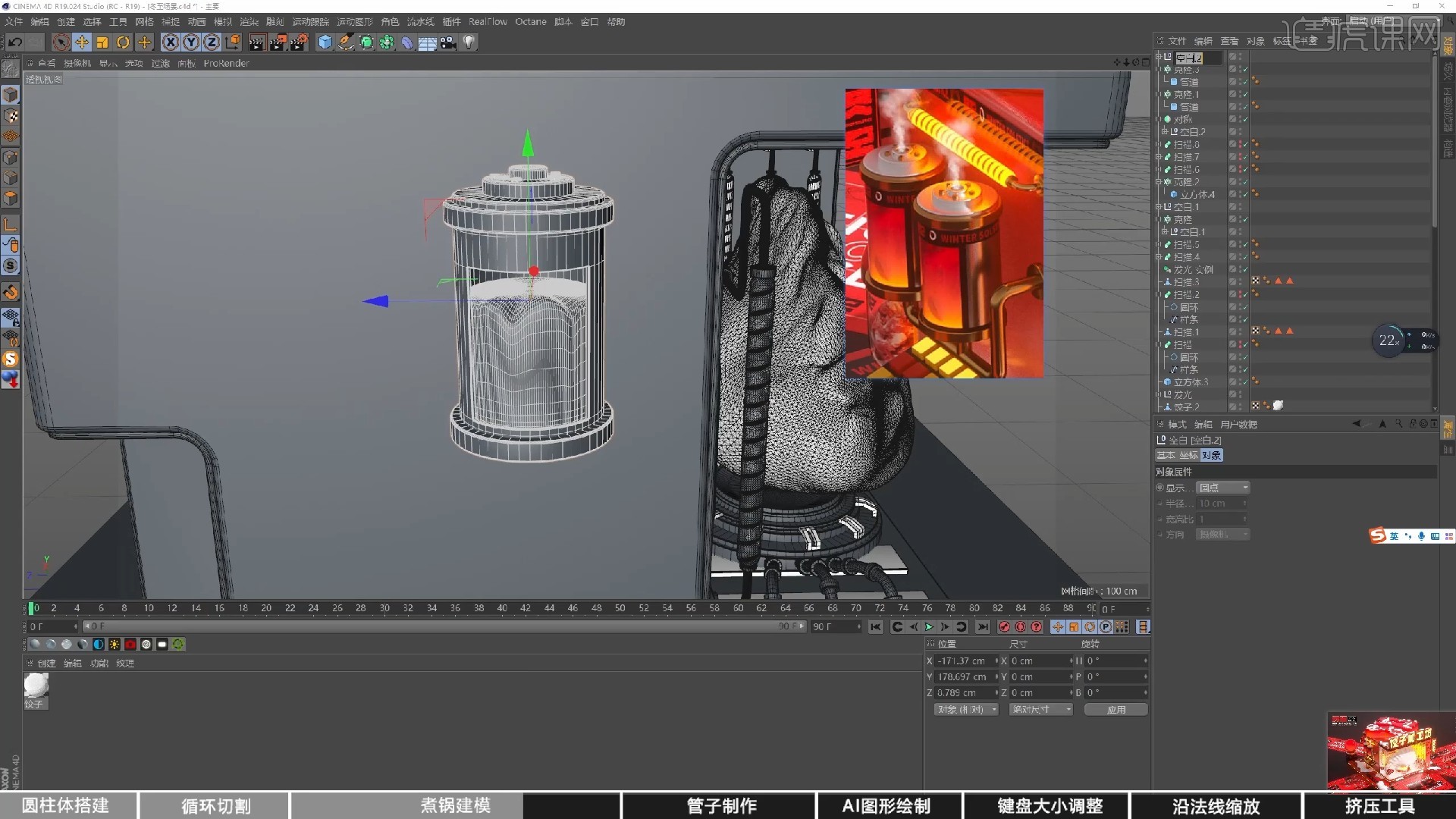This screenshot has width=1456, height=819.
Task: Open Edit Render Settings icon
Action: pos(300,42)
